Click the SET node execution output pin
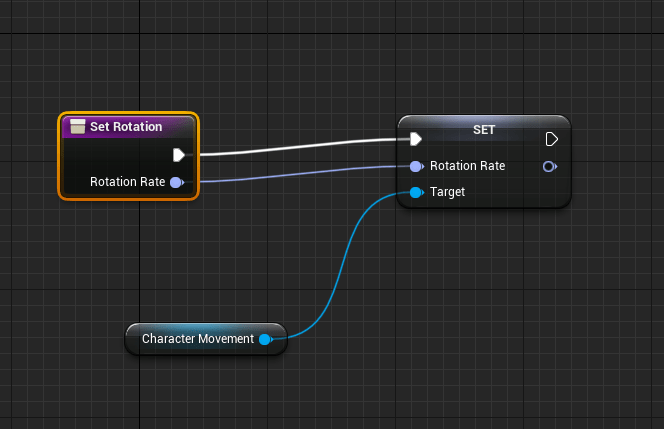The width and height of the screenshot is (664, 429). click(551, 139)
